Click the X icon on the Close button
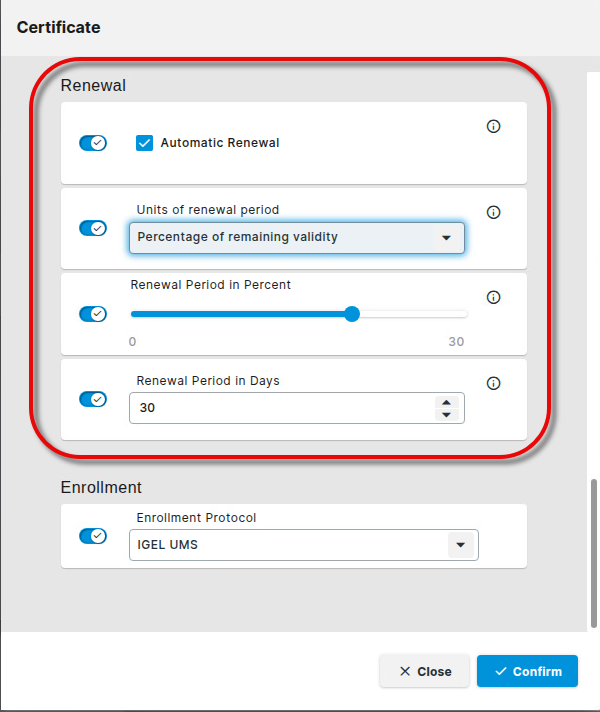600x712 pixels. click(x=404, y=672)
